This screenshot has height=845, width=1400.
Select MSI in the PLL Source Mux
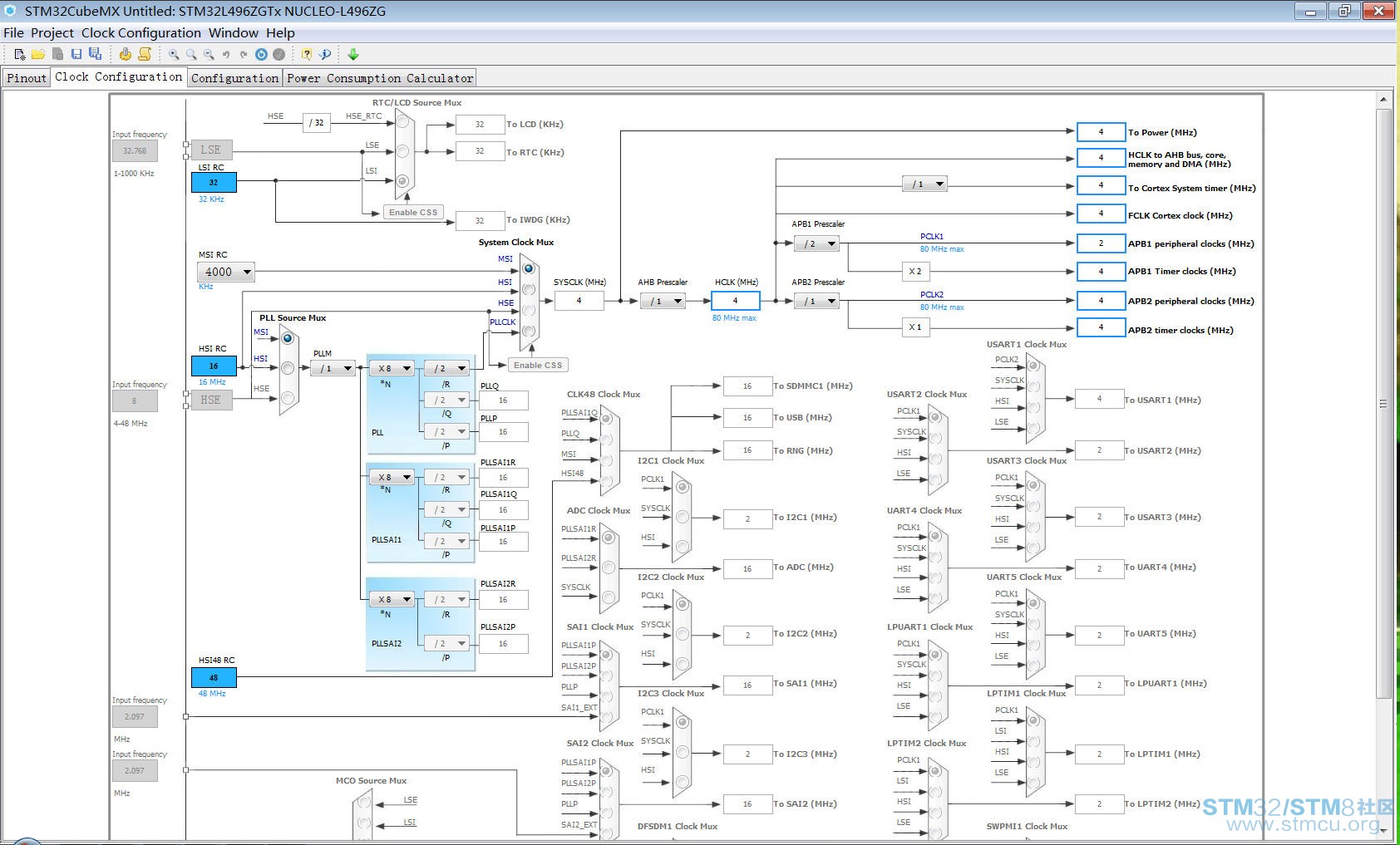(x=288, y=338)
